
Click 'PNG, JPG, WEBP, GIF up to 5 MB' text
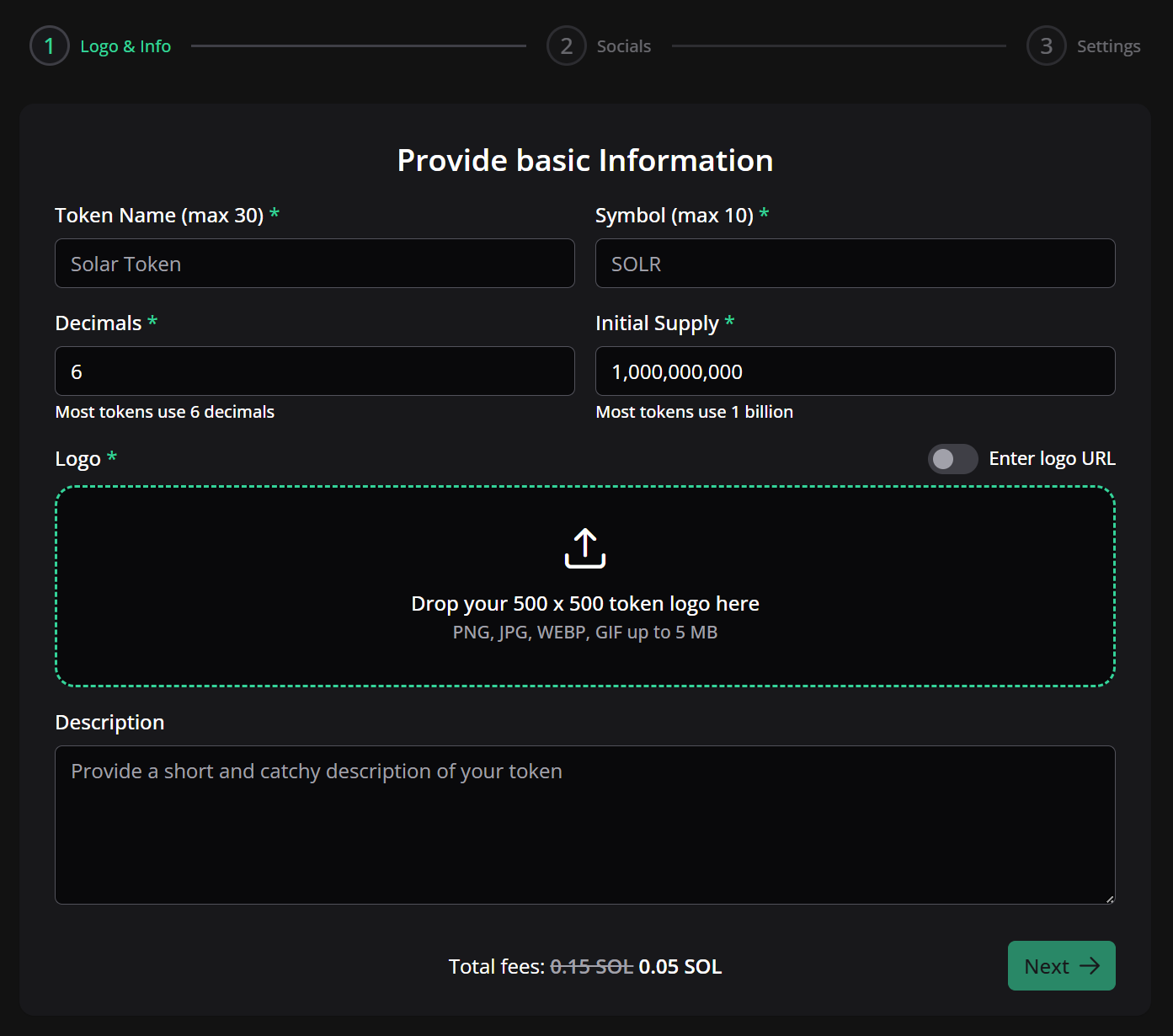(x=585, y=633)
